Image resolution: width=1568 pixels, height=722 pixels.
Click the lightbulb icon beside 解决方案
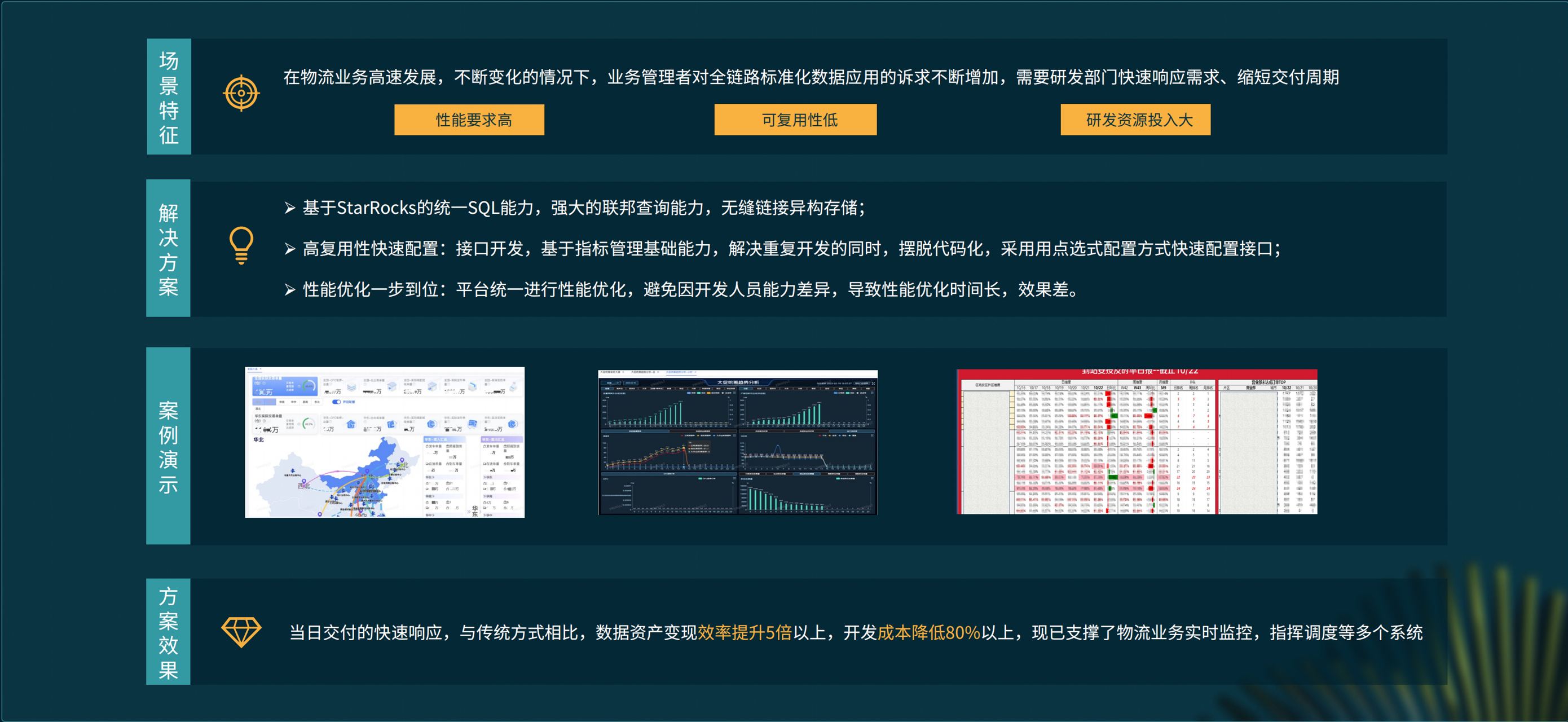tap(241, 245)
